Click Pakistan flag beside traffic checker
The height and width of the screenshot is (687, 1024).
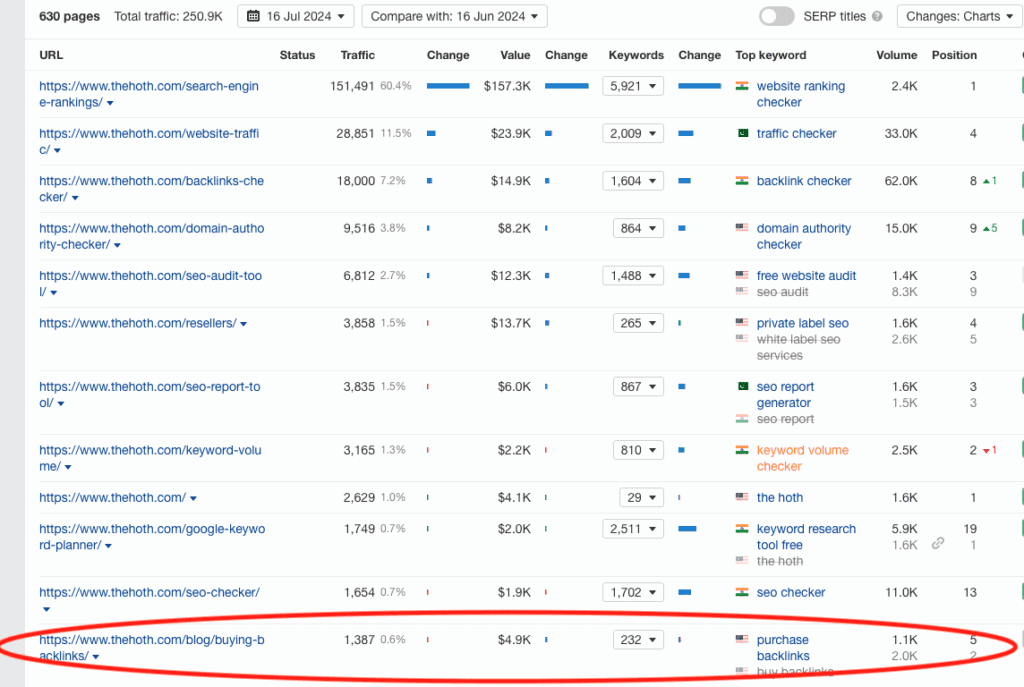click(741, 133)
